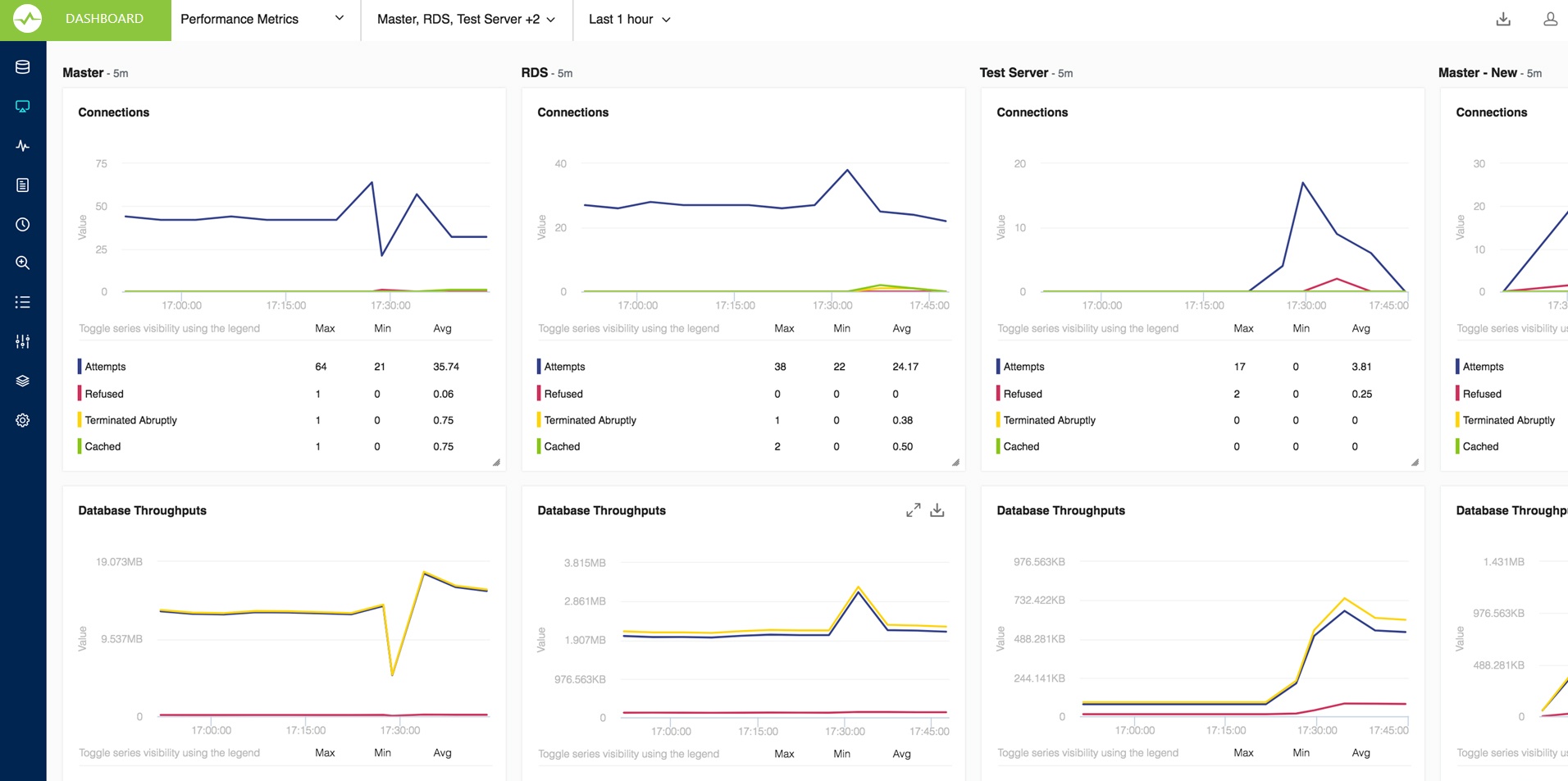Toggle Attempts series in Master Connections legend

105,367
